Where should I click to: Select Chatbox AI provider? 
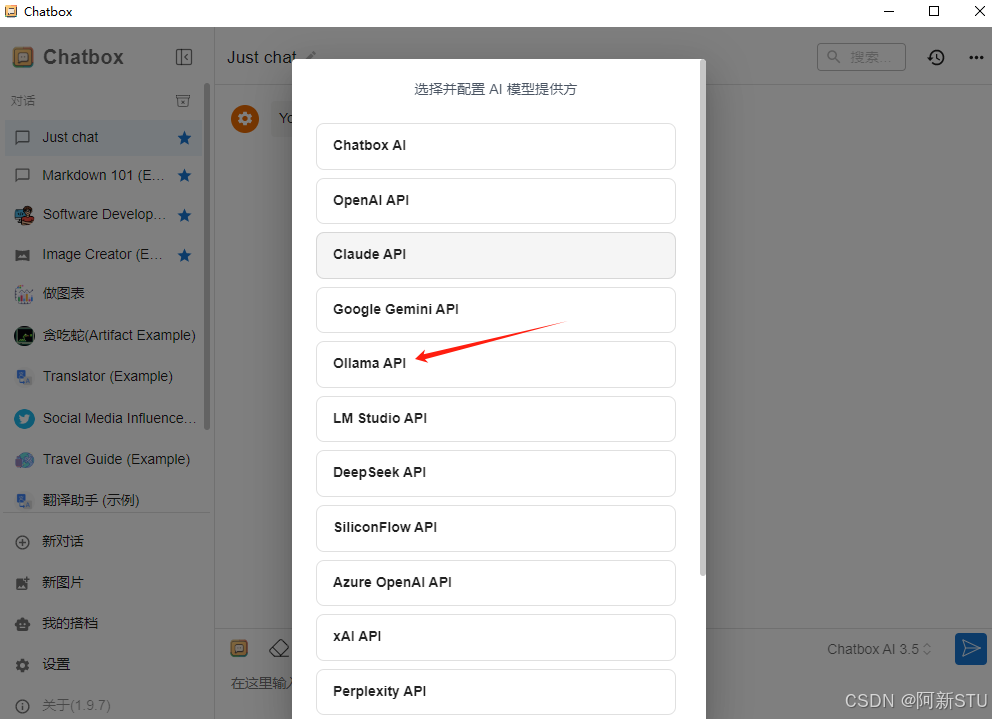click(x=496, y=146)
